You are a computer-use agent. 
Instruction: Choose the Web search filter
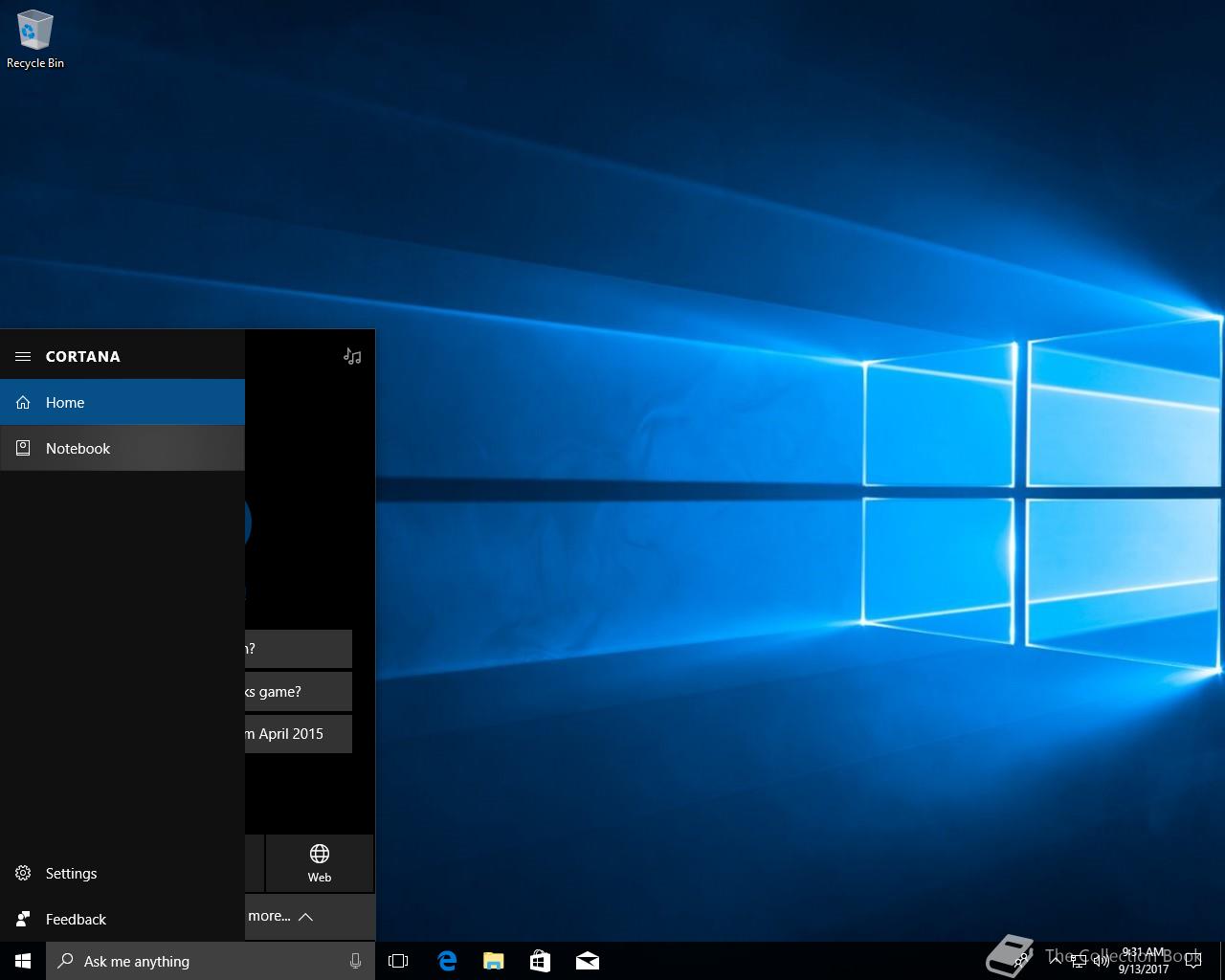320,863
